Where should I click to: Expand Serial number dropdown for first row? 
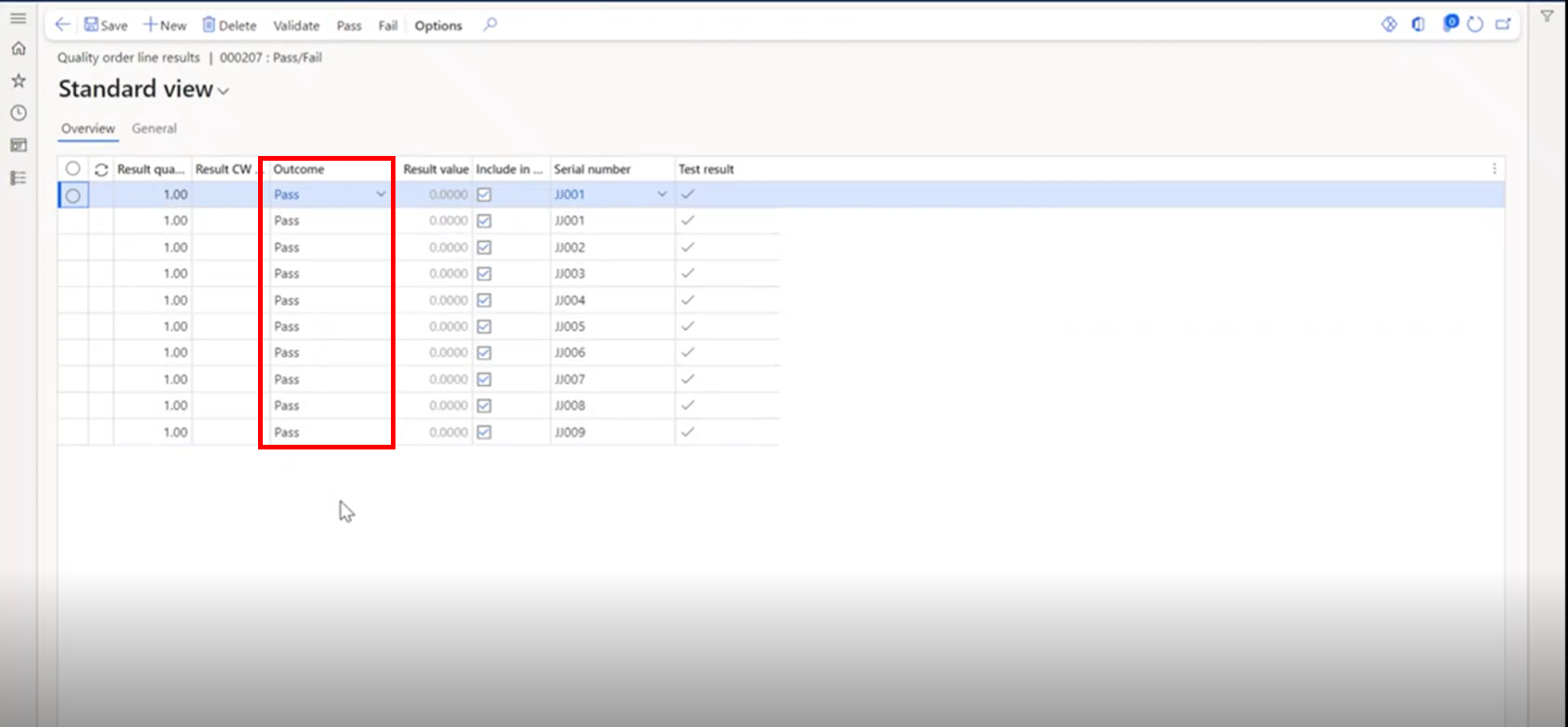tap(662, 194)
